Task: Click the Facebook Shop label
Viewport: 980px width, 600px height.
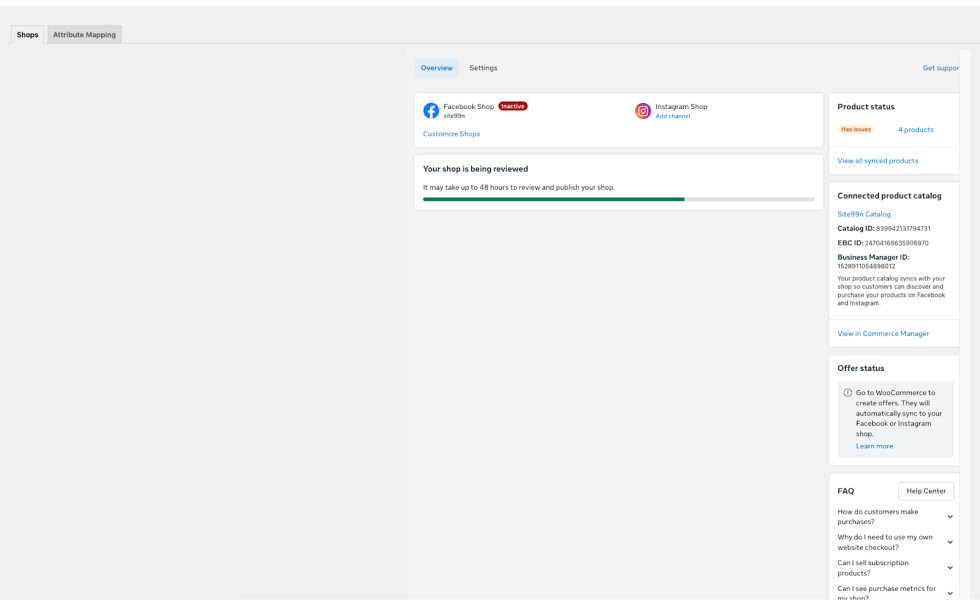Action: click(468, 106)
